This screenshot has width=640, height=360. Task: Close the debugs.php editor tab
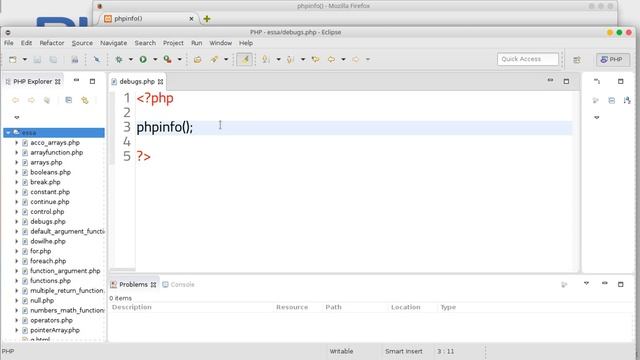click(x=160, y=82)
